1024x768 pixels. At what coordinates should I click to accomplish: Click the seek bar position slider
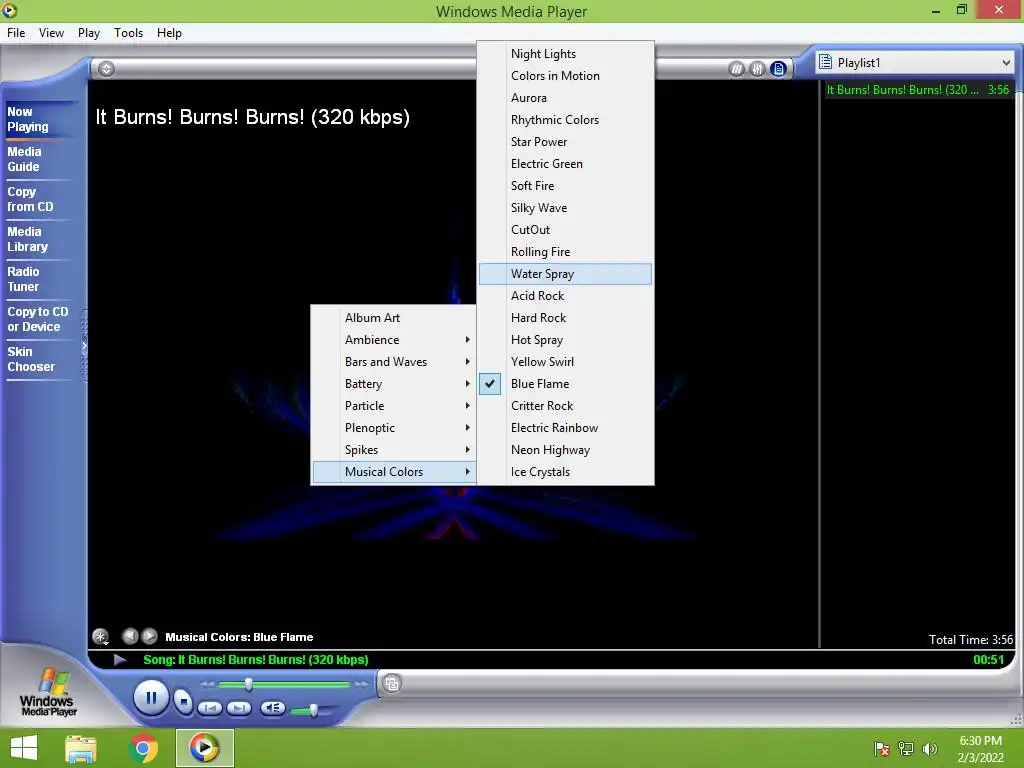pyautogui.click(x=248, y=684)
